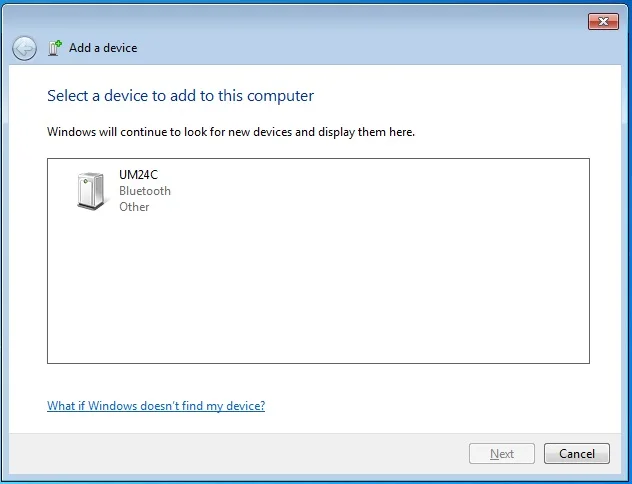Cancel adding a device
Viewport: 632px width, 484px height.
coord(577,454)
